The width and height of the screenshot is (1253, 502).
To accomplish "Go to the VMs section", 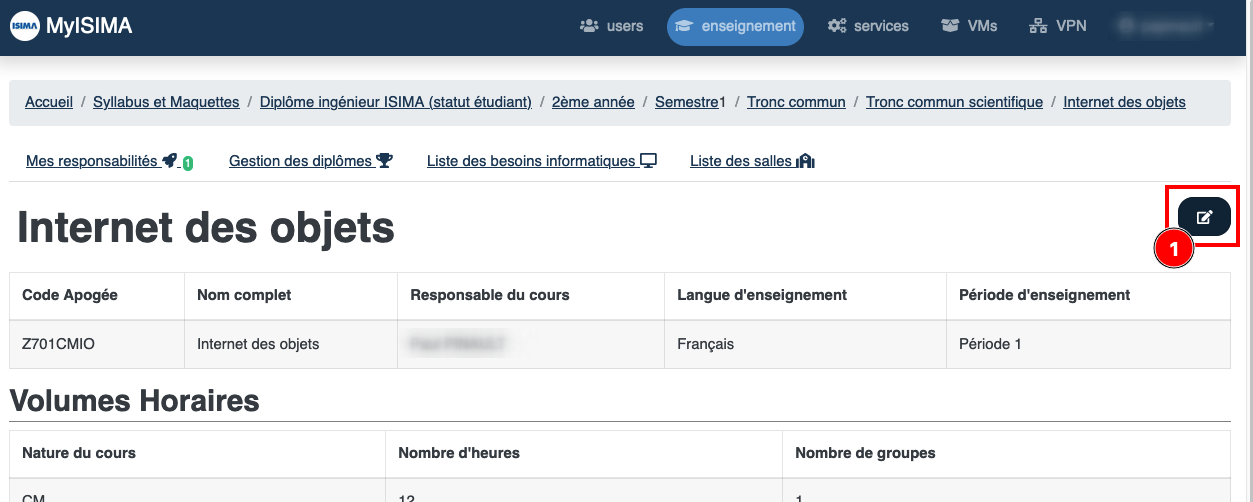I will pos(969,26).
